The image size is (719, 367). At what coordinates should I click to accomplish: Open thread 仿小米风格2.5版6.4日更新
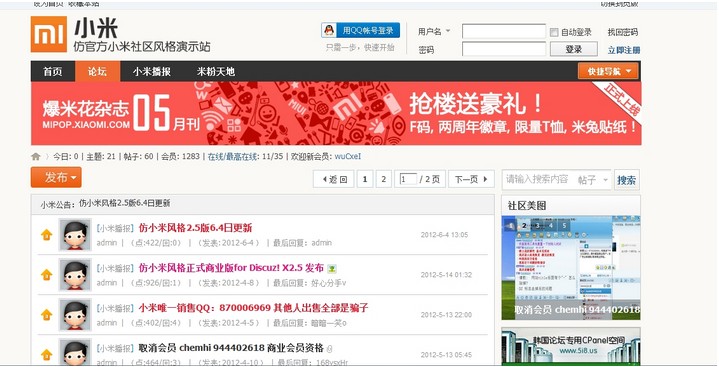tap(195, 228)
